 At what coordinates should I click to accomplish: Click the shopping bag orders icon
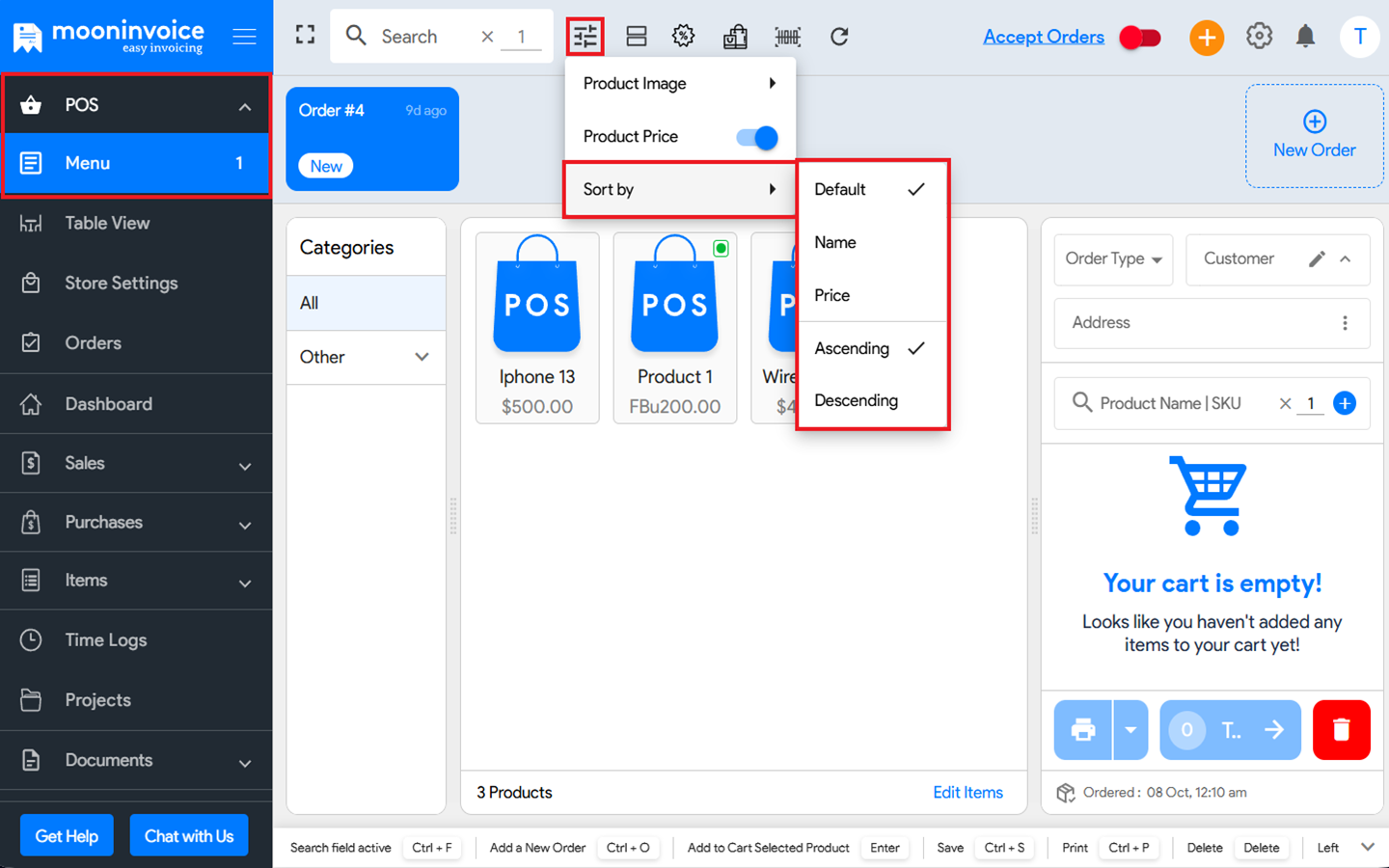pos(735,36)
